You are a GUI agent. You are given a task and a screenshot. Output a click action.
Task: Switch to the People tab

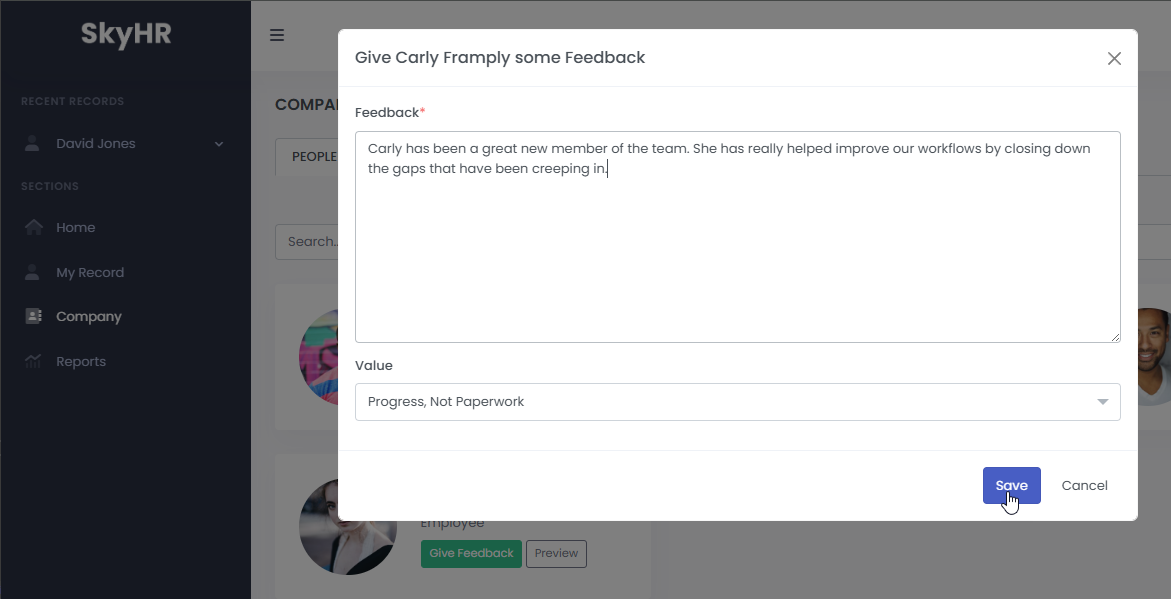308,157
